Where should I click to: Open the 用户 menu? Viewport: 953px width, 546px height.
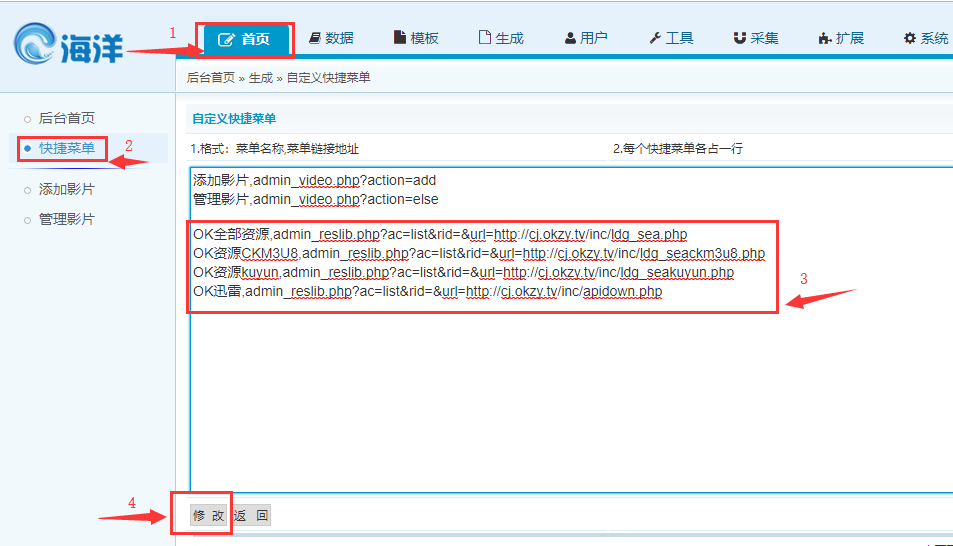(x=587, y=38)
